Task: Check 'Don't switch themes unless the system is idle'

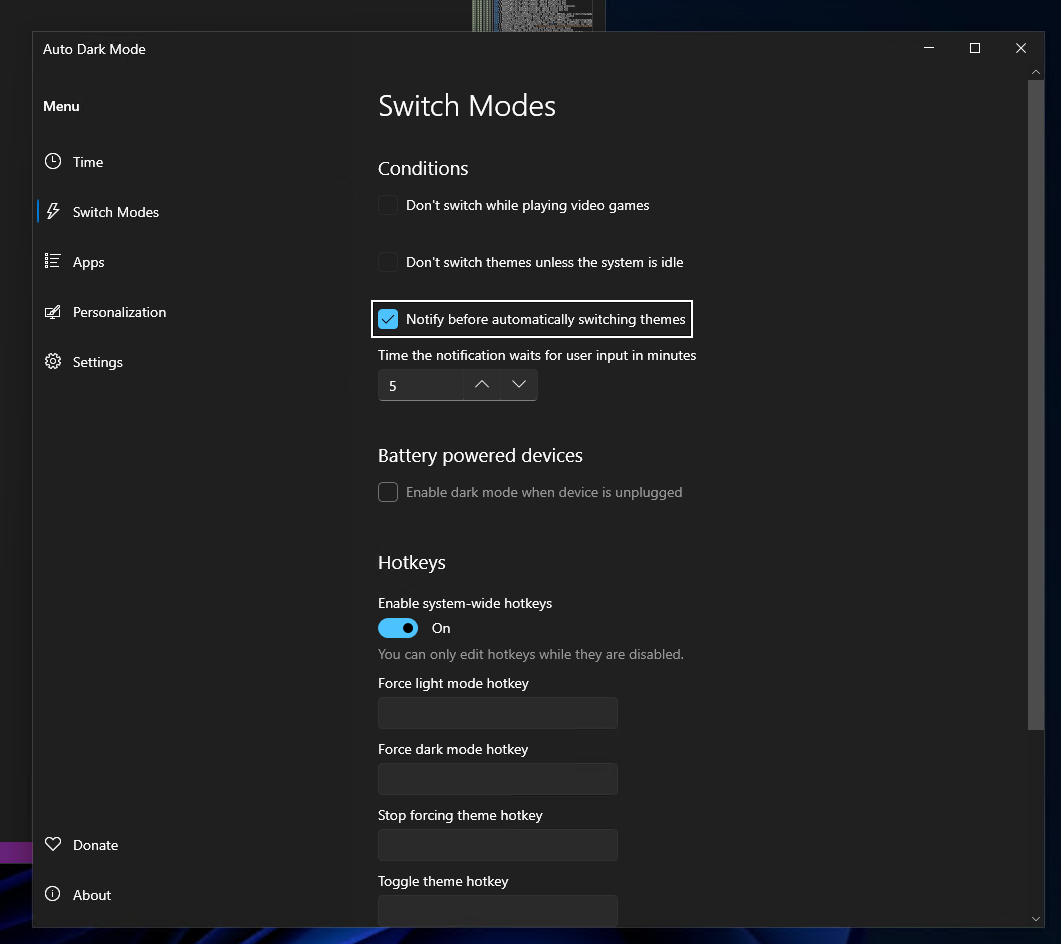Action: tap(388, 262)
